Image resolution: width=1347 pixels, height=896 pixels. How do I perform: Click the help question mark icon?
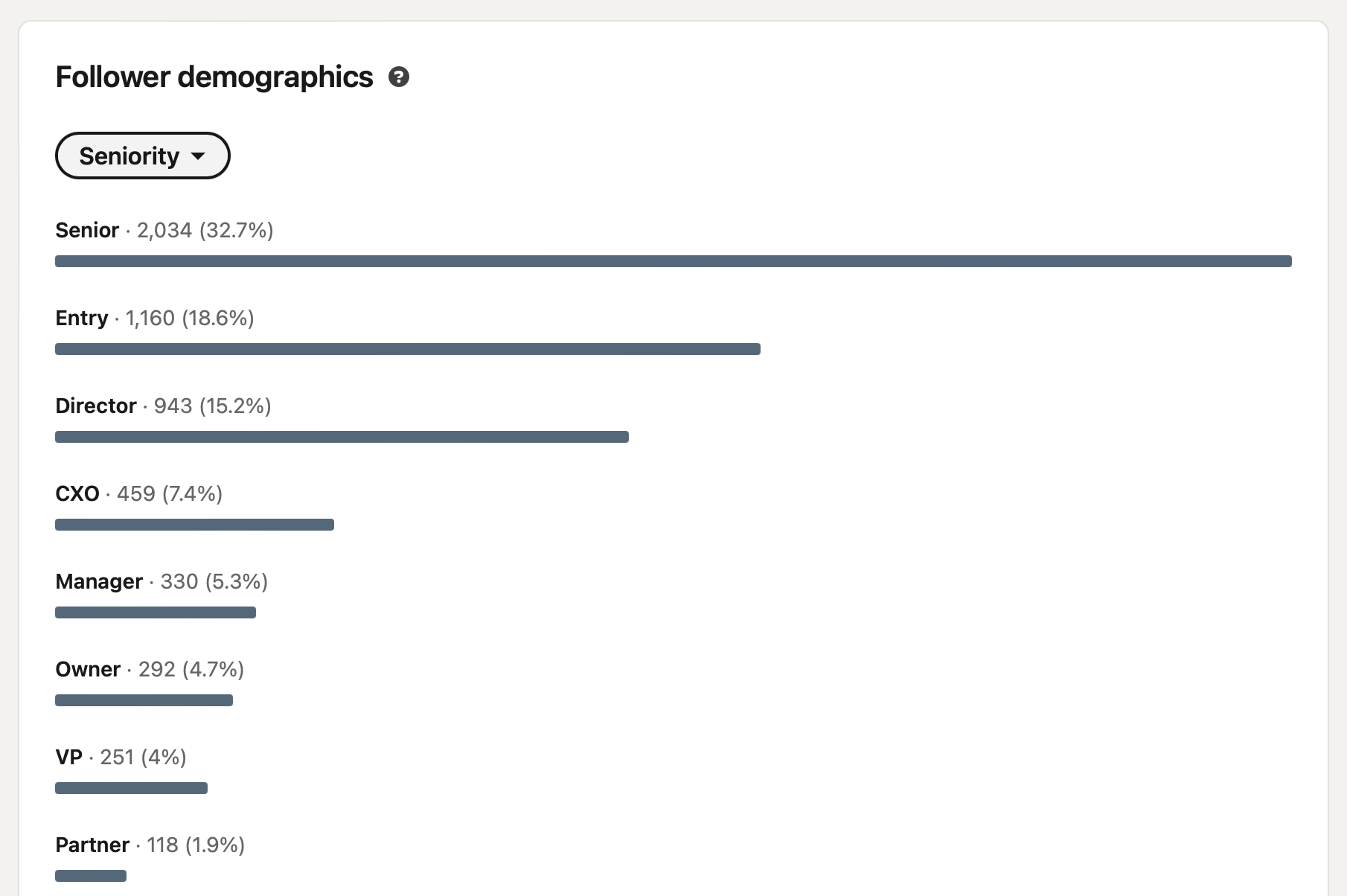tap(399, 77)
